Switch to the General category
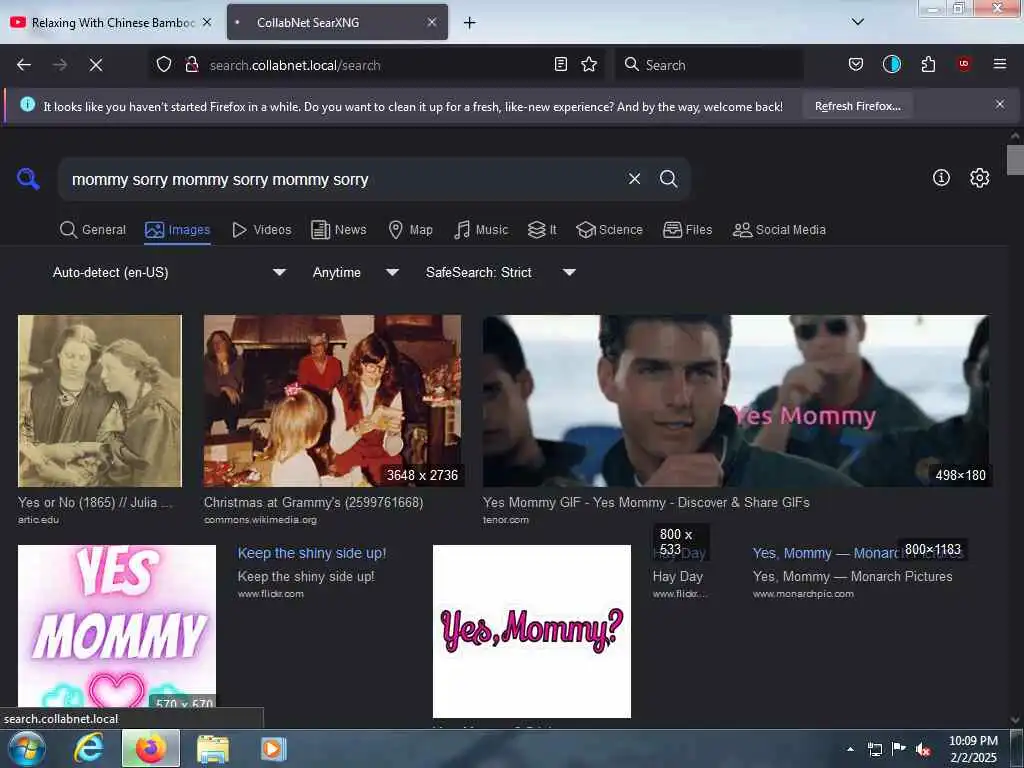 pos(93,230)
